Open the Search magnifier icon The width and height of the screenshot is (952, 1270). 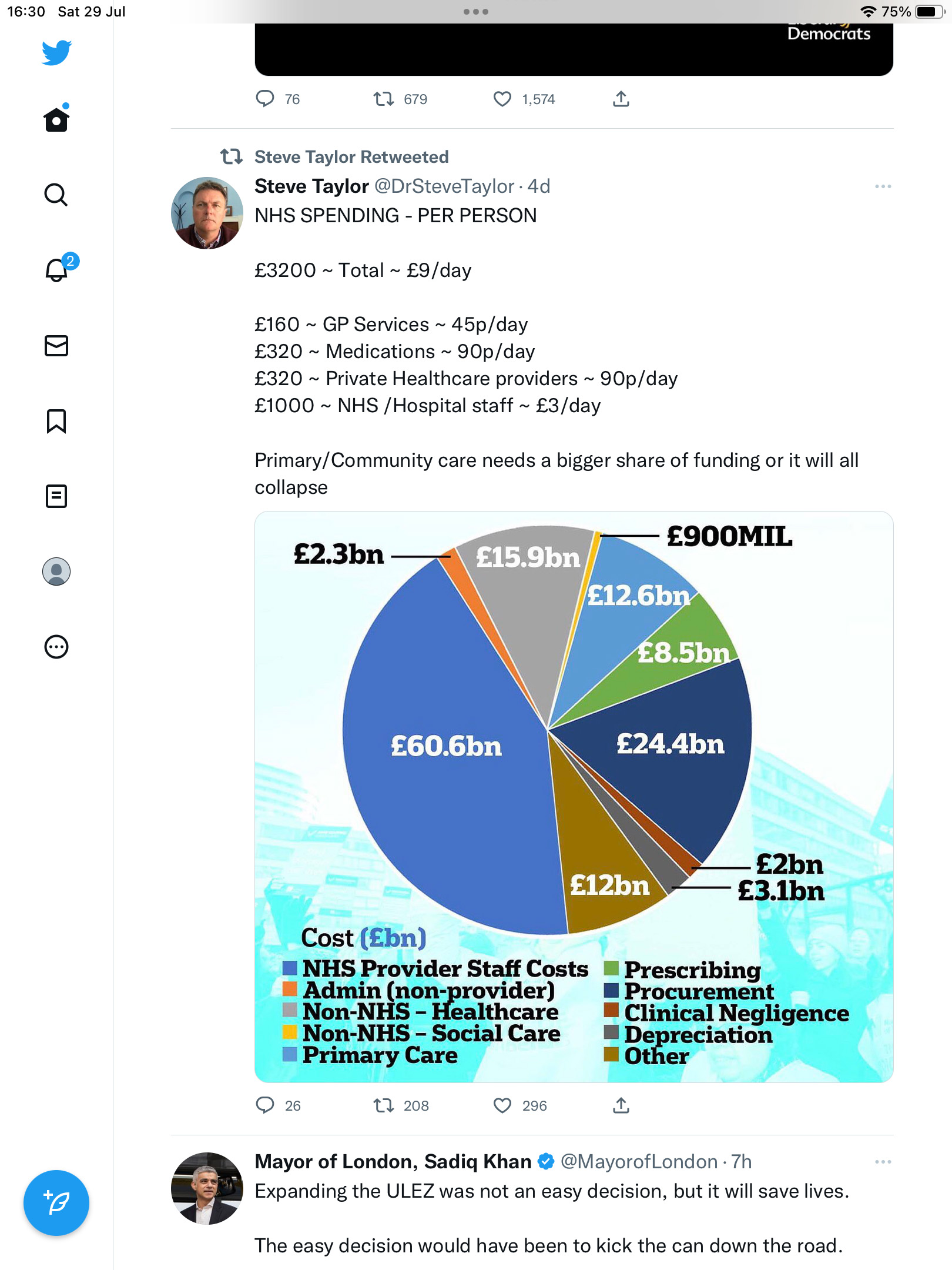(56, 195)
